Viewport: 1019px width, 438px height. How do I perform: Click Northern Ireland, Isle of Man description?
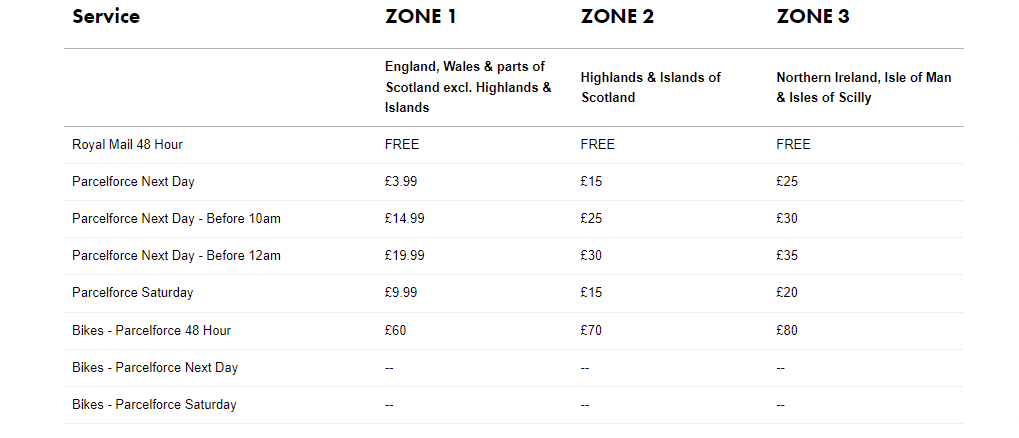tap(864, 87)
